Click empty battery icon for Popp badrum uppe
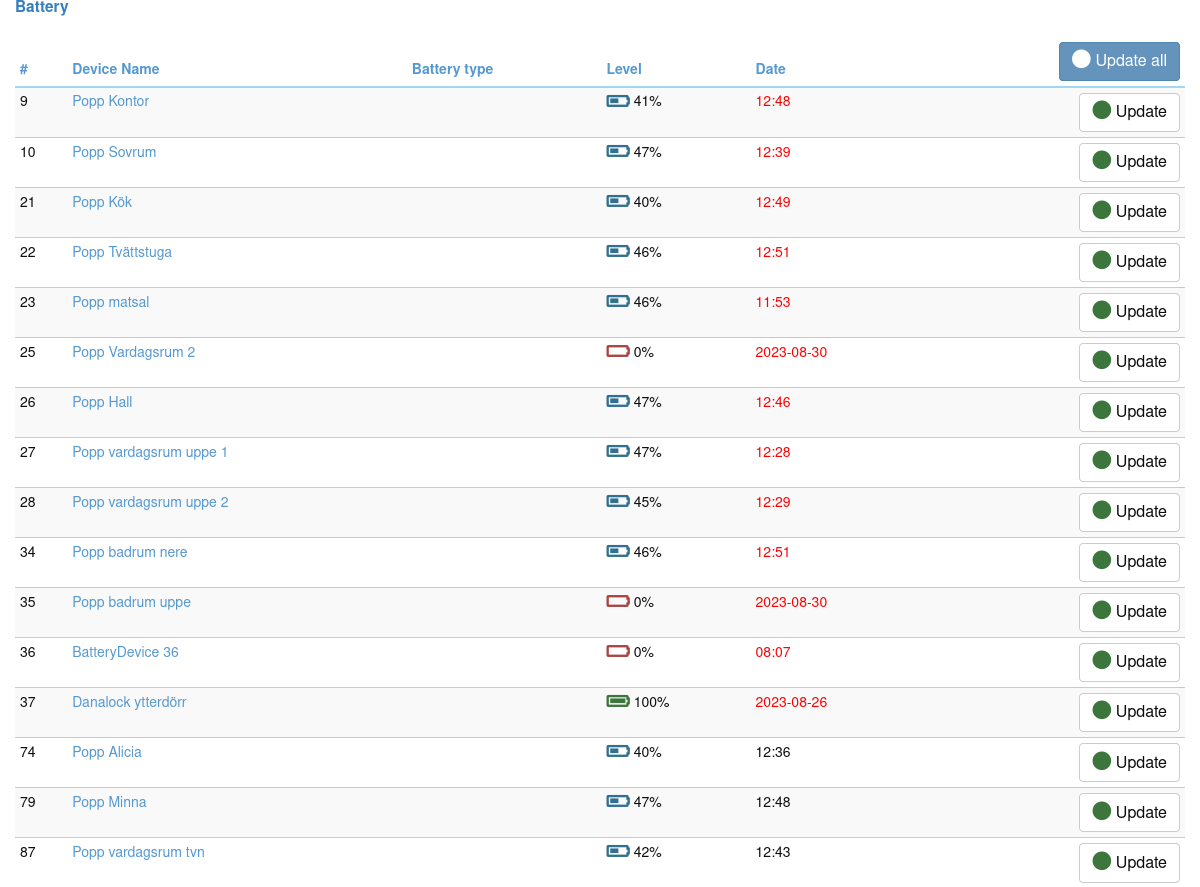Screen dimensions: 1200x887 click(x=618, y=602)
